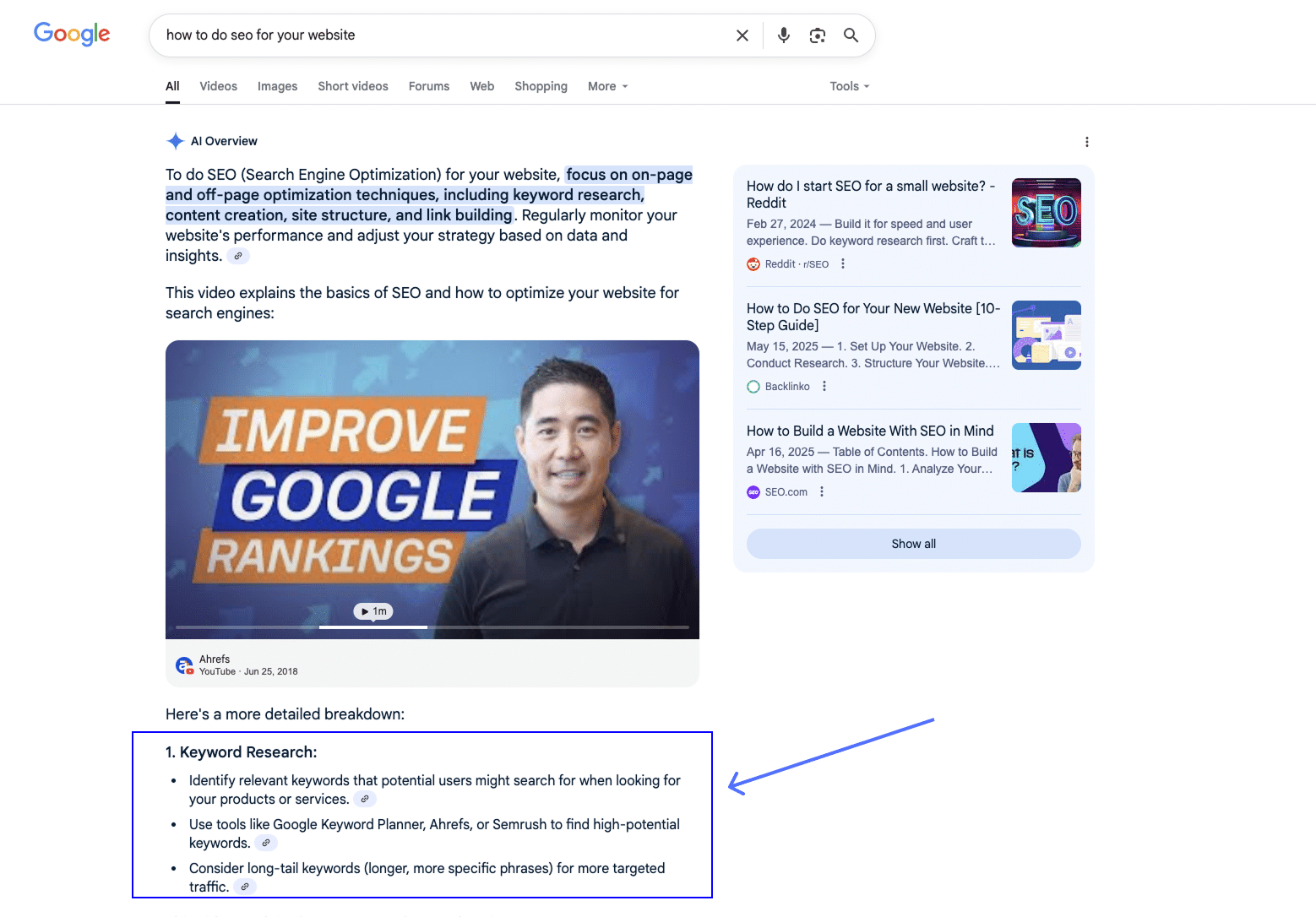Open the source chip after 'products or services.'
The height and width of the screenshot is (917, 1316).
(365, 799)
